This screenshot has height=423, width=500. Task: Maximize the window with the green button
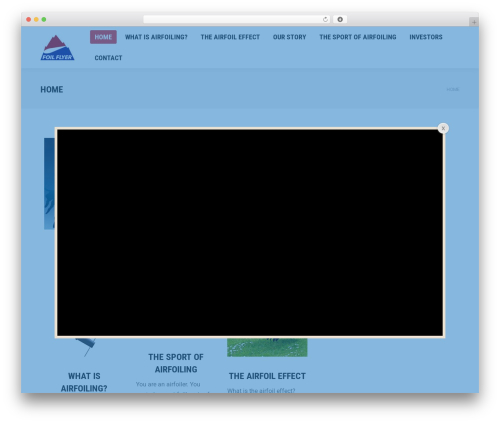[44, 20]
